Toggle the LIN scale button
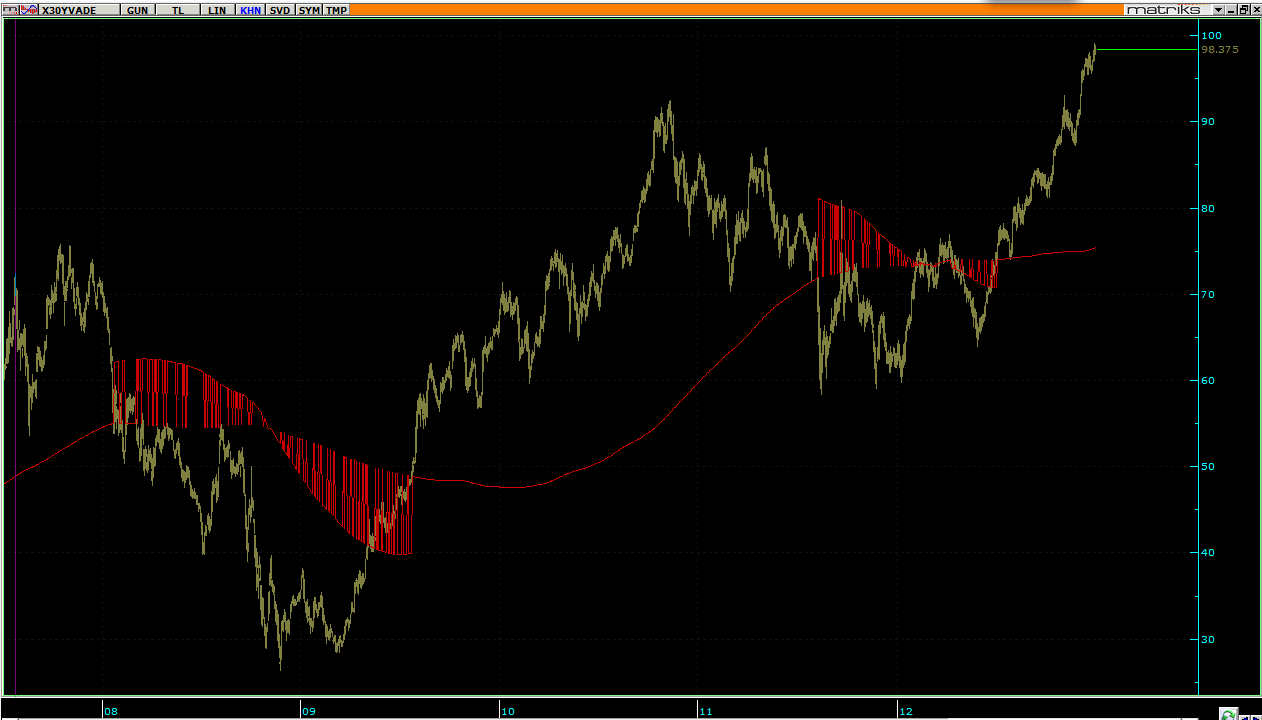This screenshot has height=720, width=1262. click(x=217, y=10)
